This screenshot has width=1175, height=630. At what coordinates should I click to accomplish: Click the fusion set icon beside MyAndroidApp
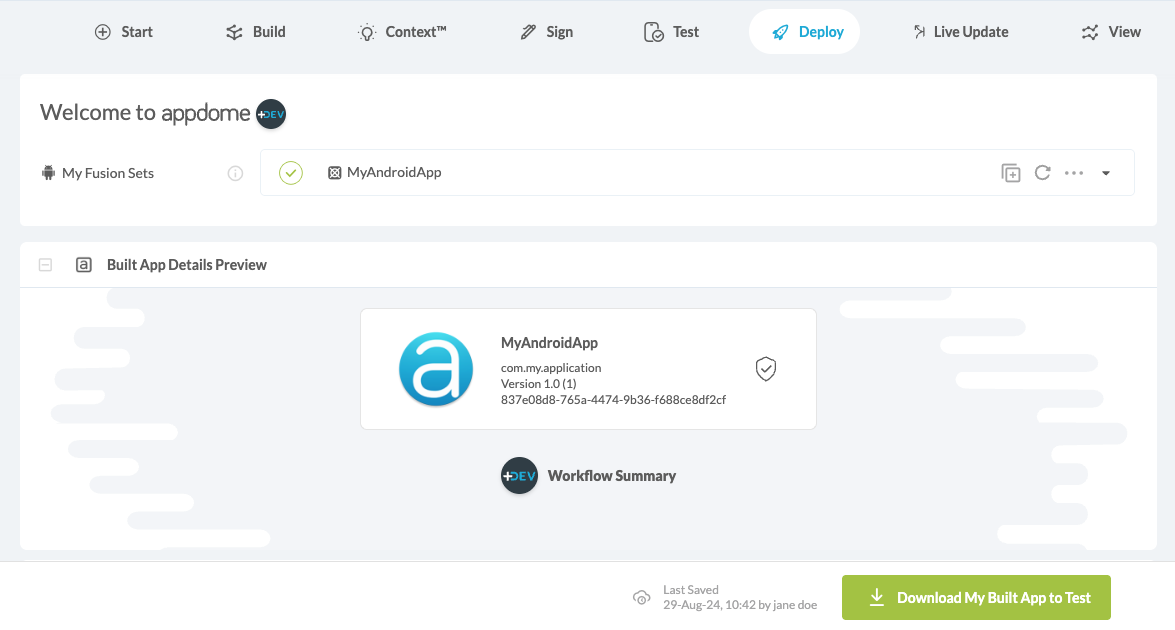click(335, 173)
